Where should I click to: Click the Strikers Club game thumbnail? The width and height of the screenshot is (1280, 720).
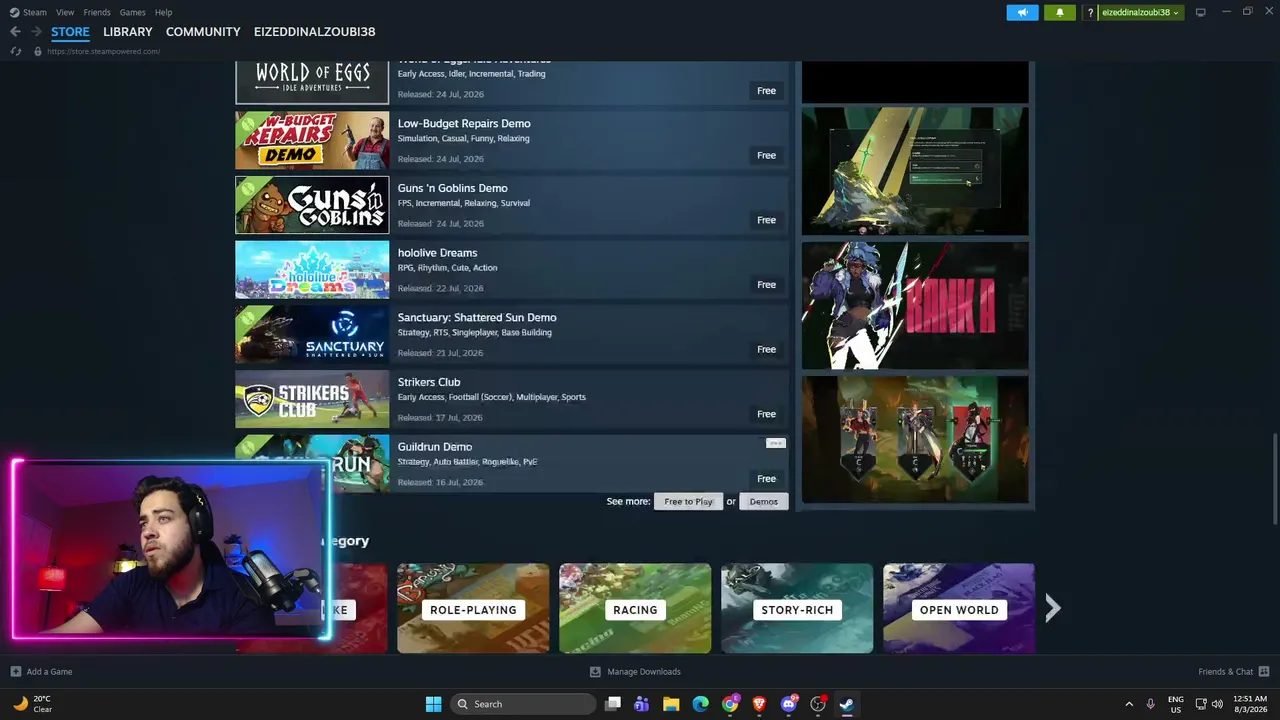pos(312,399)
